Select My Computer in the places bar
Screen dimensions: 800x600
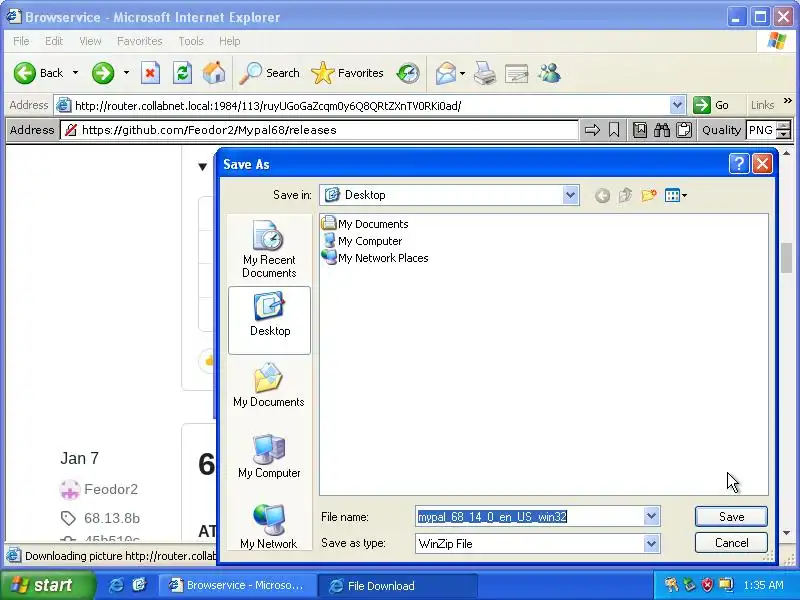pos(269,456)
